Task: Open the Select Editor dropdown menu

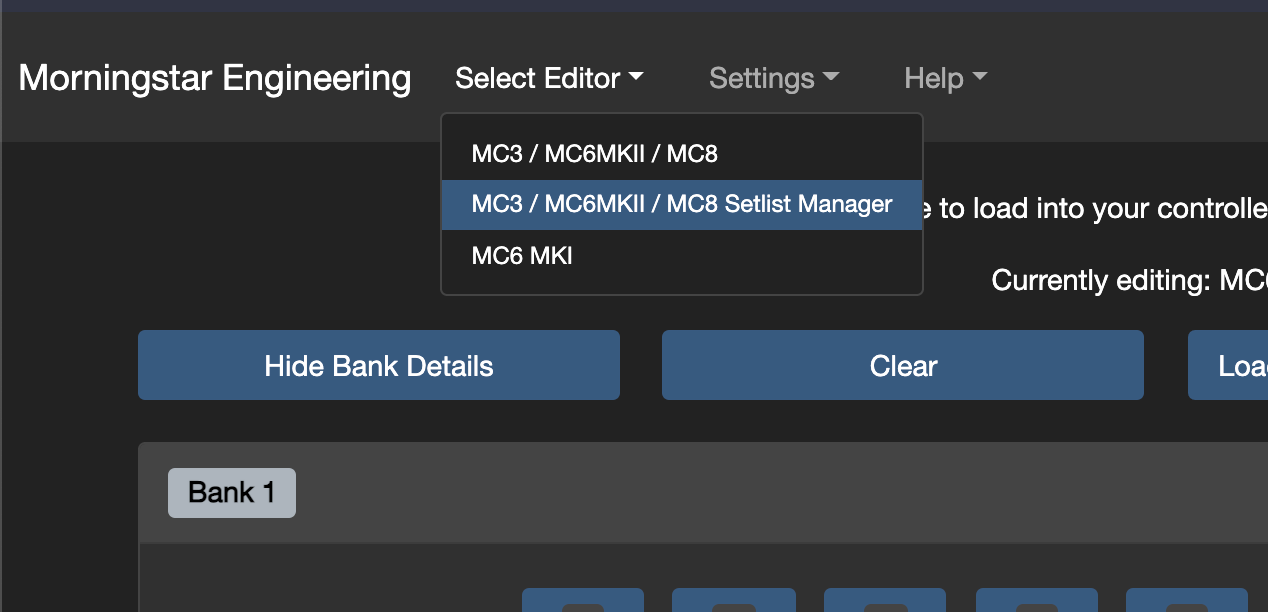Action: pyautogui.click(x=549, y=78)
